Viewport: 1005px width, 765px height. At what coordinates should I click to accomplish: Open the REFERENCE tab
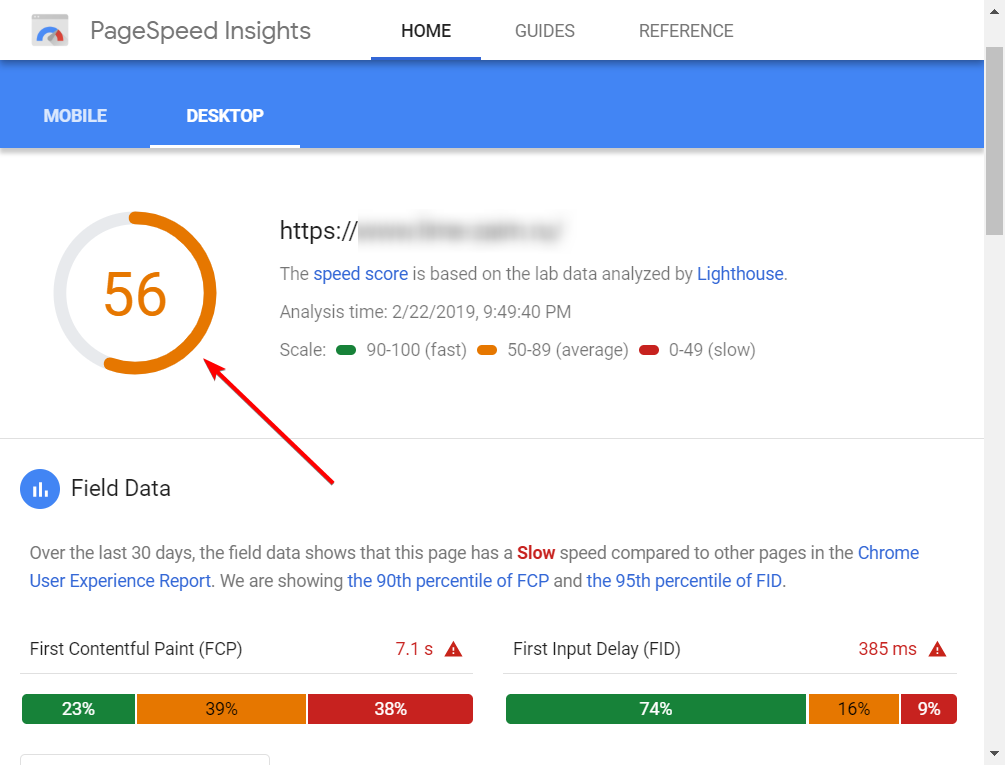pyautogui.click(x=686, y=31)
